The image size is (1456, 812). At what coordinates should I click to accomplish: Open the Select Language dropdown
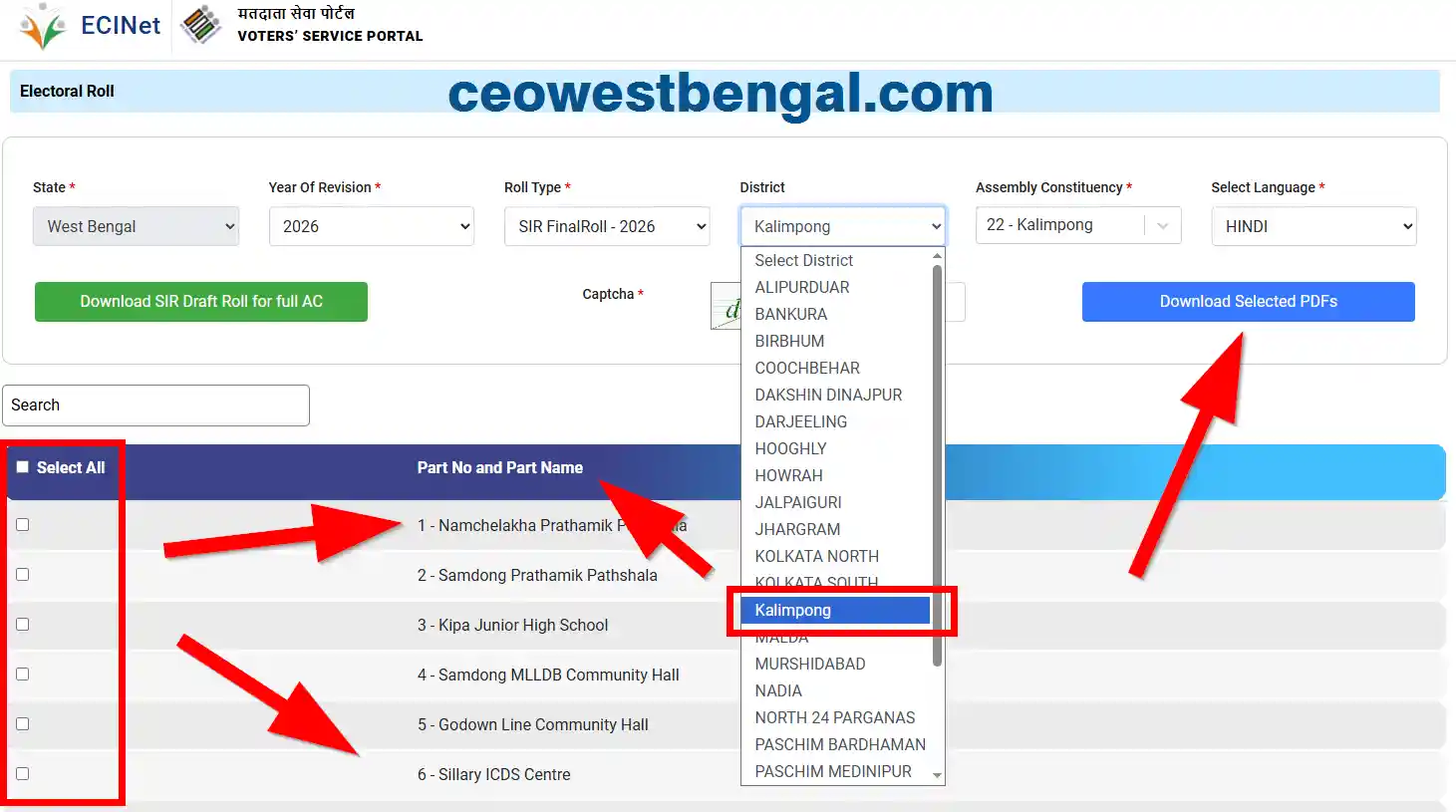tap(1312, 226)
